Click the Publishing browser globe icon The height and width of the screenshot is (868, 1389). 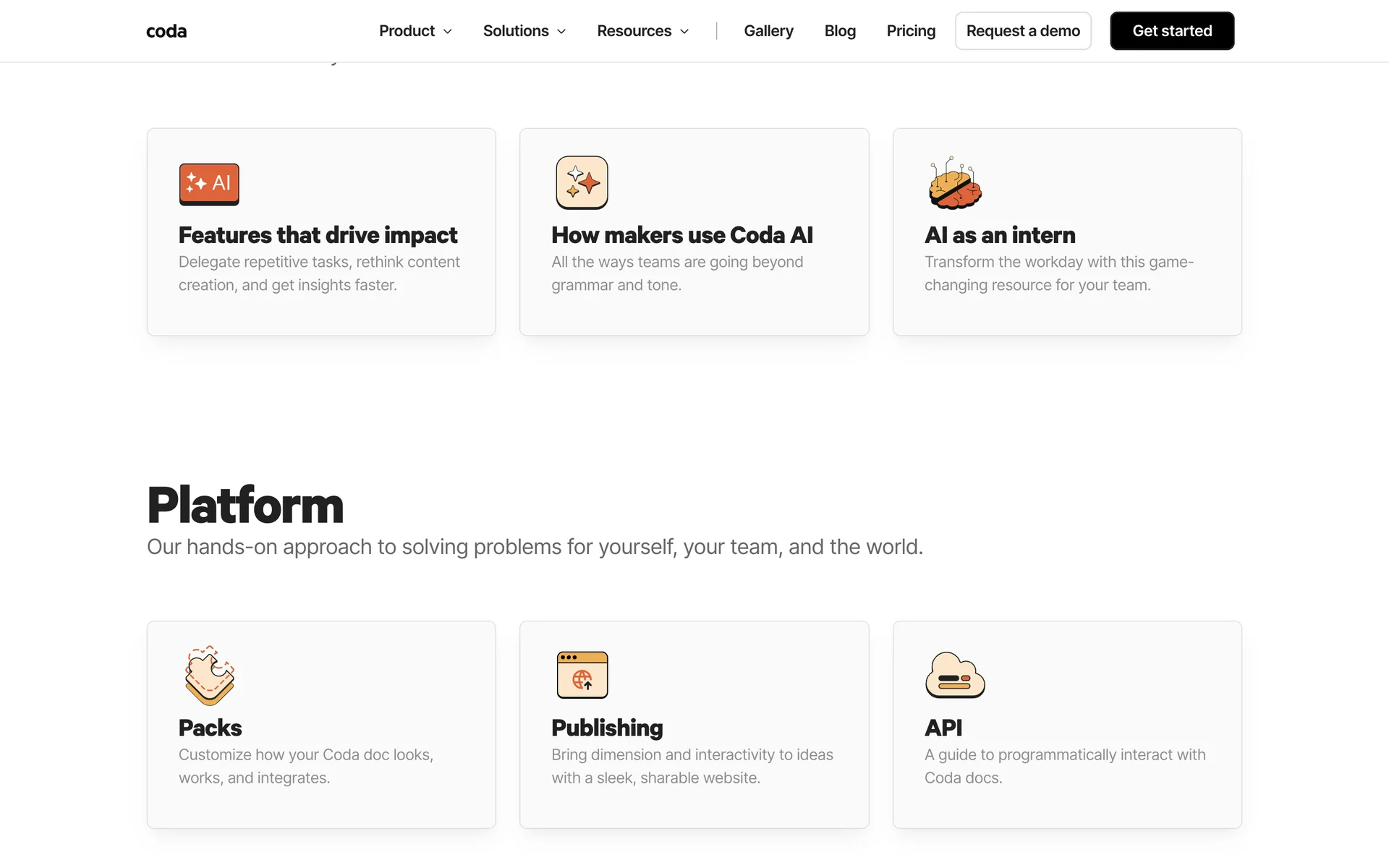tap(582, 675)
